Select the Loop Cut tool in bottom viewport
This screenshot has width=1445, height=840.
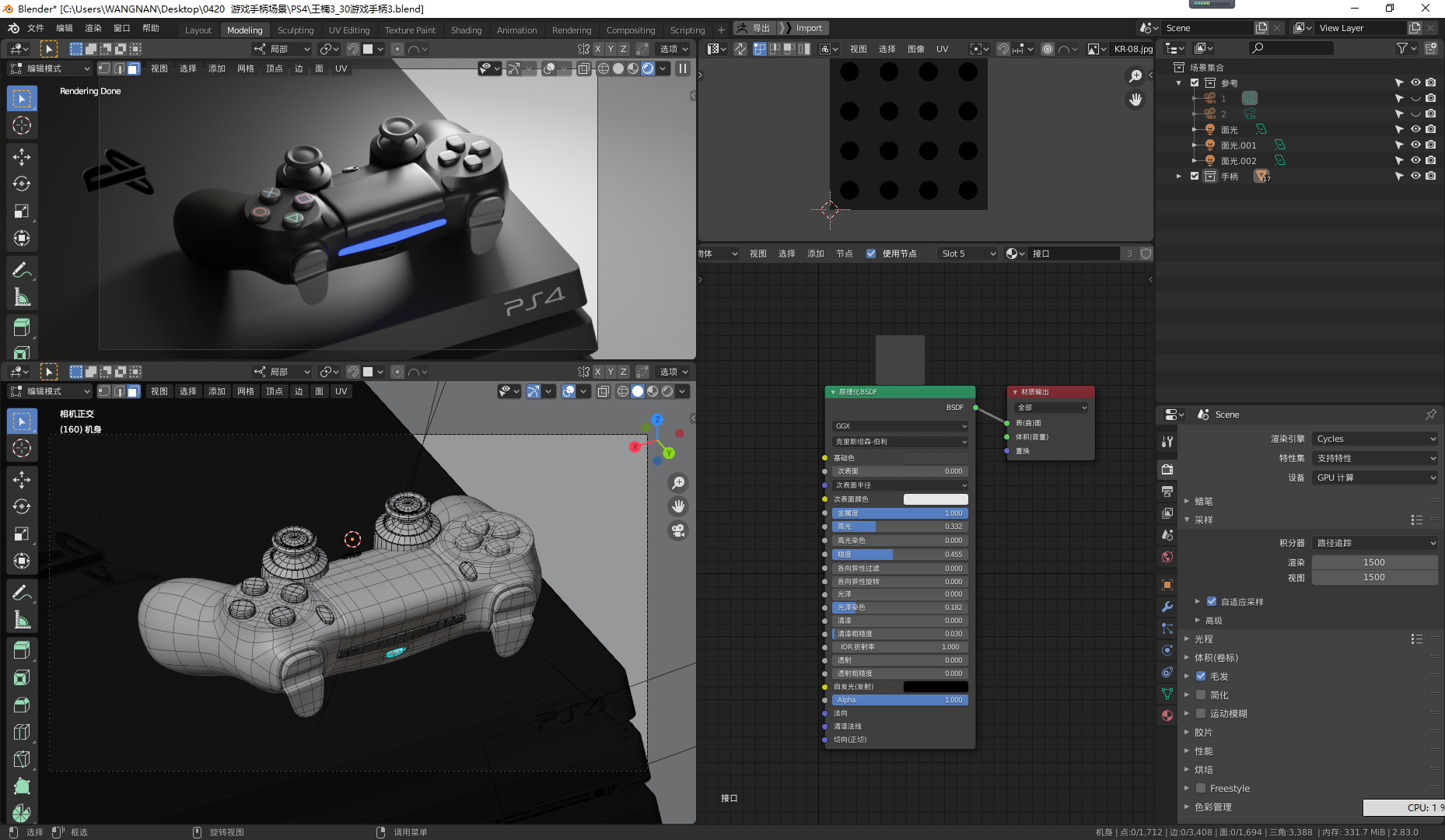[22, 732]
